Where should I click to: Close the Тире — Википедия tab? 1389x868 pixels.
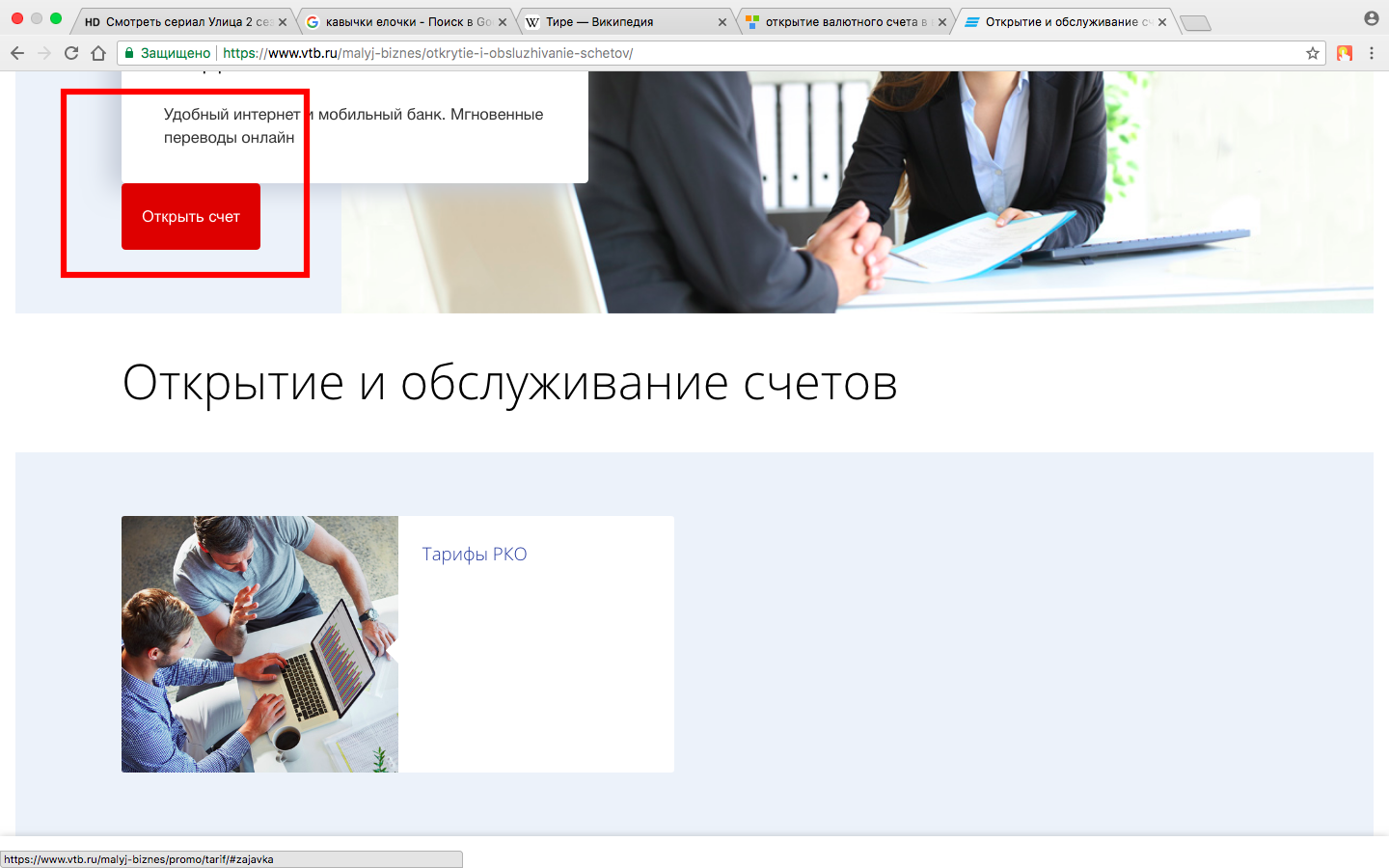pyautogui.click(x=722, y=22)
